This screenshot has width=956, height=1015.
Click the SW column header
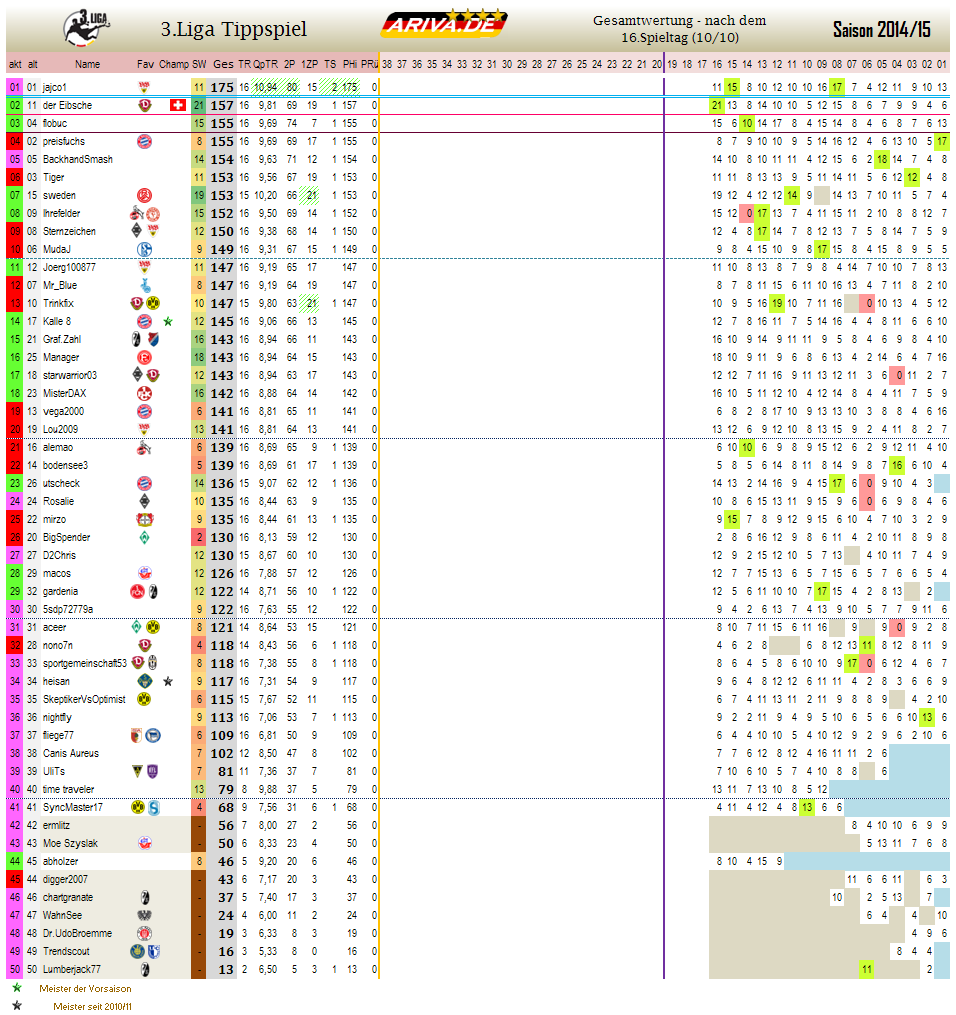tap(199, 64)
